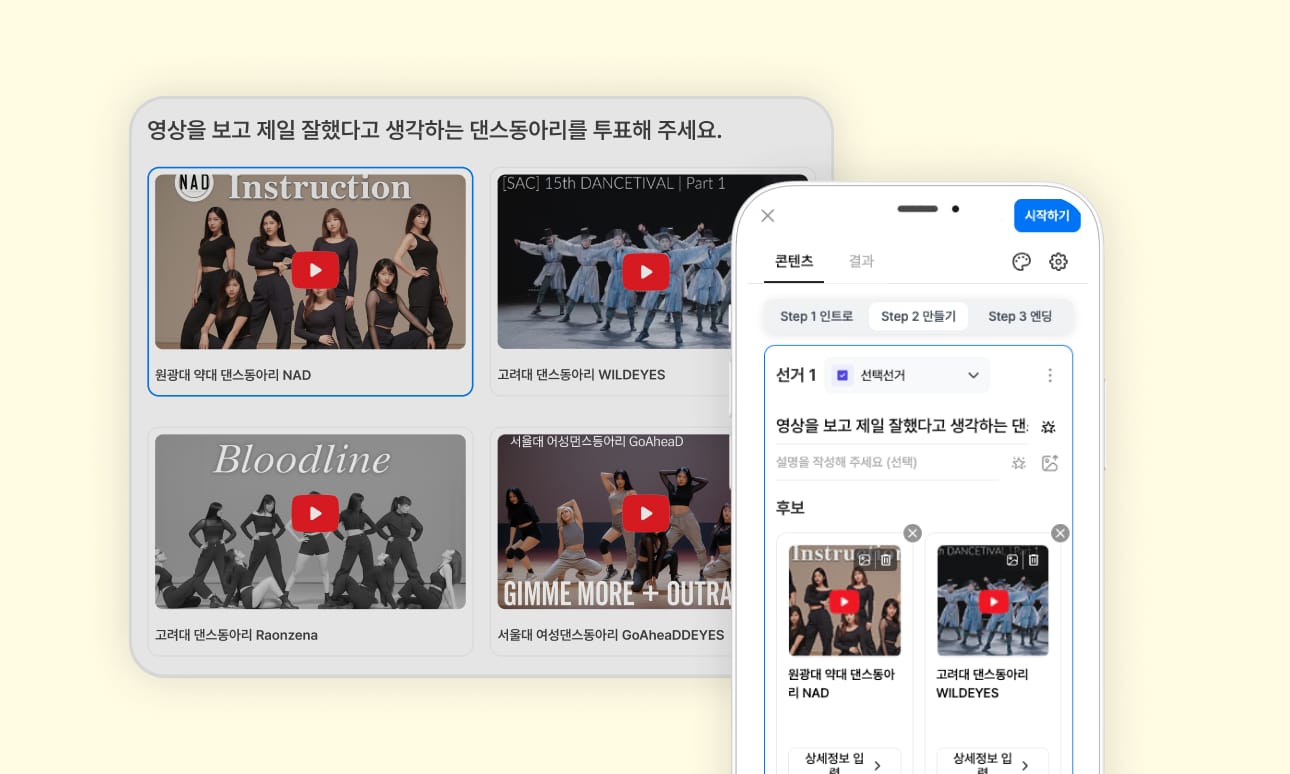Play the GoAheaD Gimme More video in poll
The image size is (1290, 774).
645,514
